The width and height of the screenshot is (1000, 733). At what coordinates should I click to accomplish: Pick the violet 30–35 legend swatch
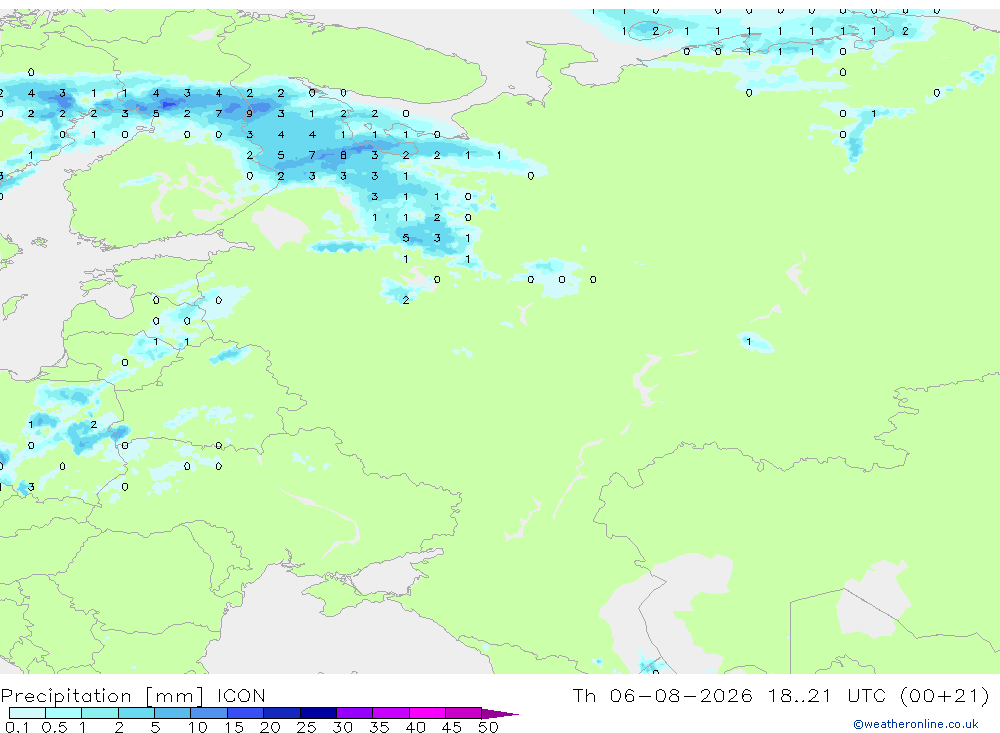[354, 713]
